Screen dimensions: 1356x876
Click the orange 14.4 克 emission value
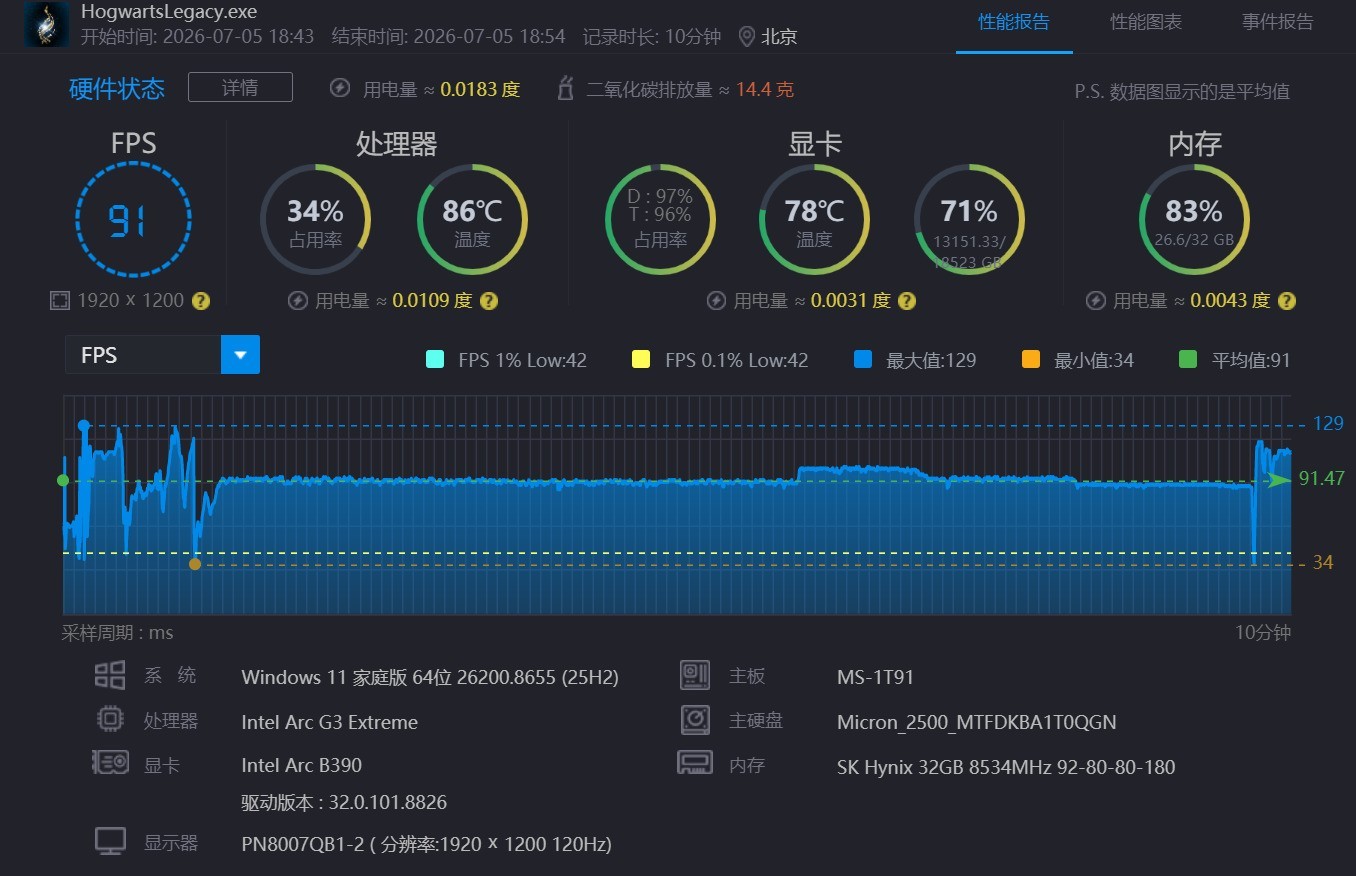pos(765,89)
